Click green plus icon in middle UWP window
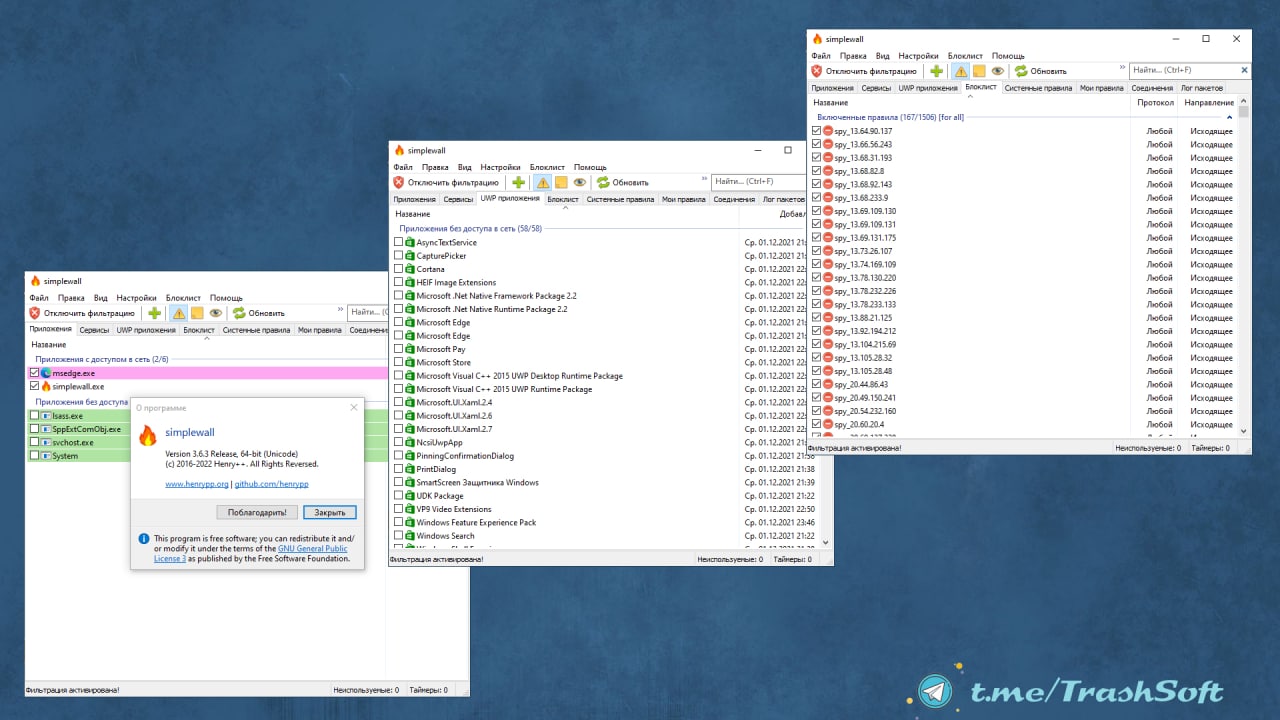Image resolution: width=1280 pixels, height=720 pixels. click(x=518, y=182)
